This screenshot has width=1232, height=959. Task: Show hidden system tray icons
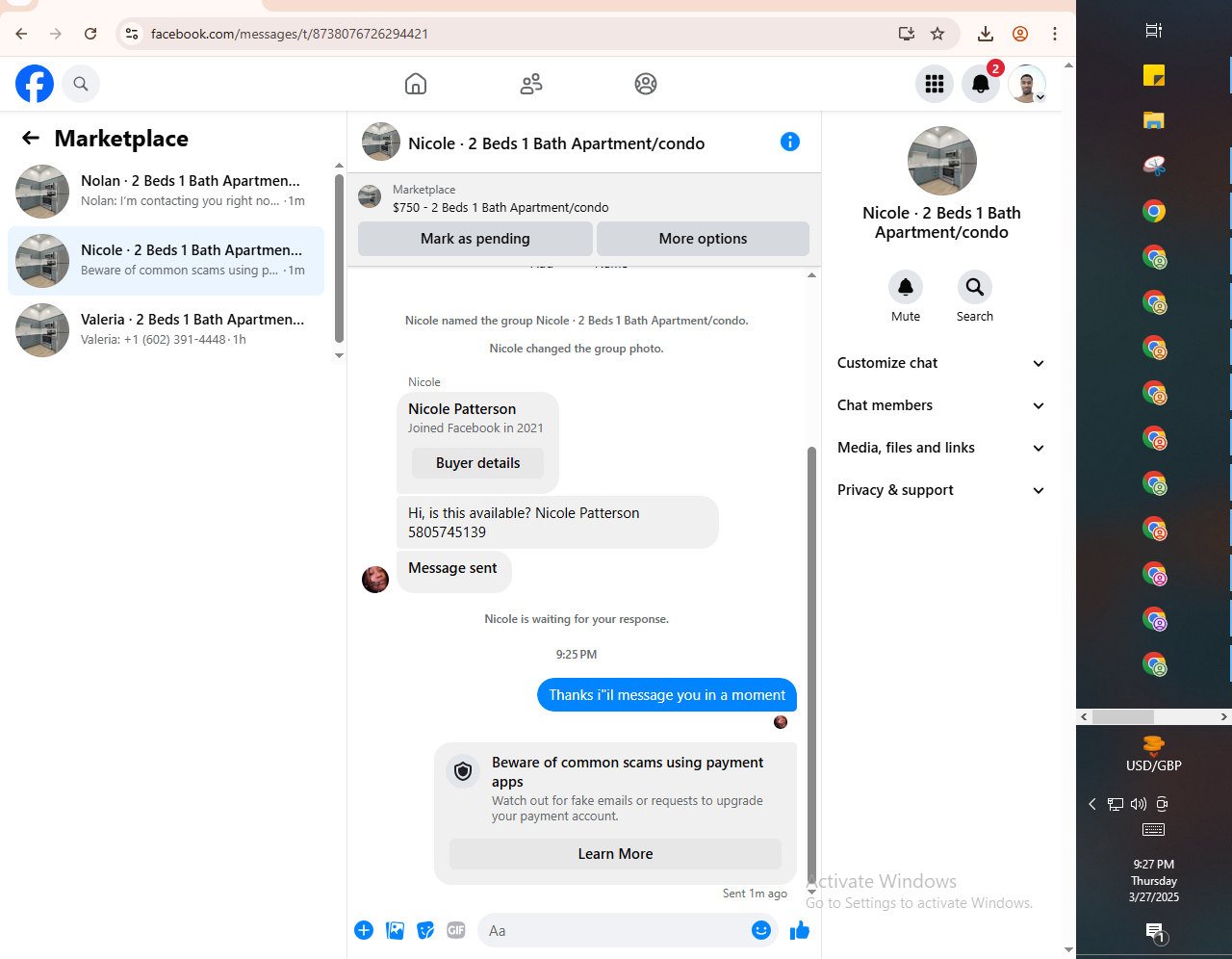pyautogui.click(x=1092, y=804)
